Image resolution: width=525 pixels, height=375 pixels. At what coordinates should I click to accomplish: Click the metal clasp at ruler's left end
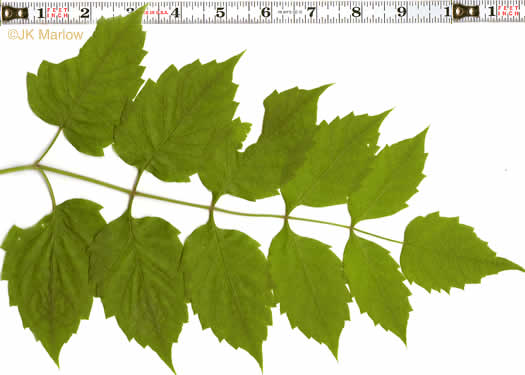tap(15, 13)
